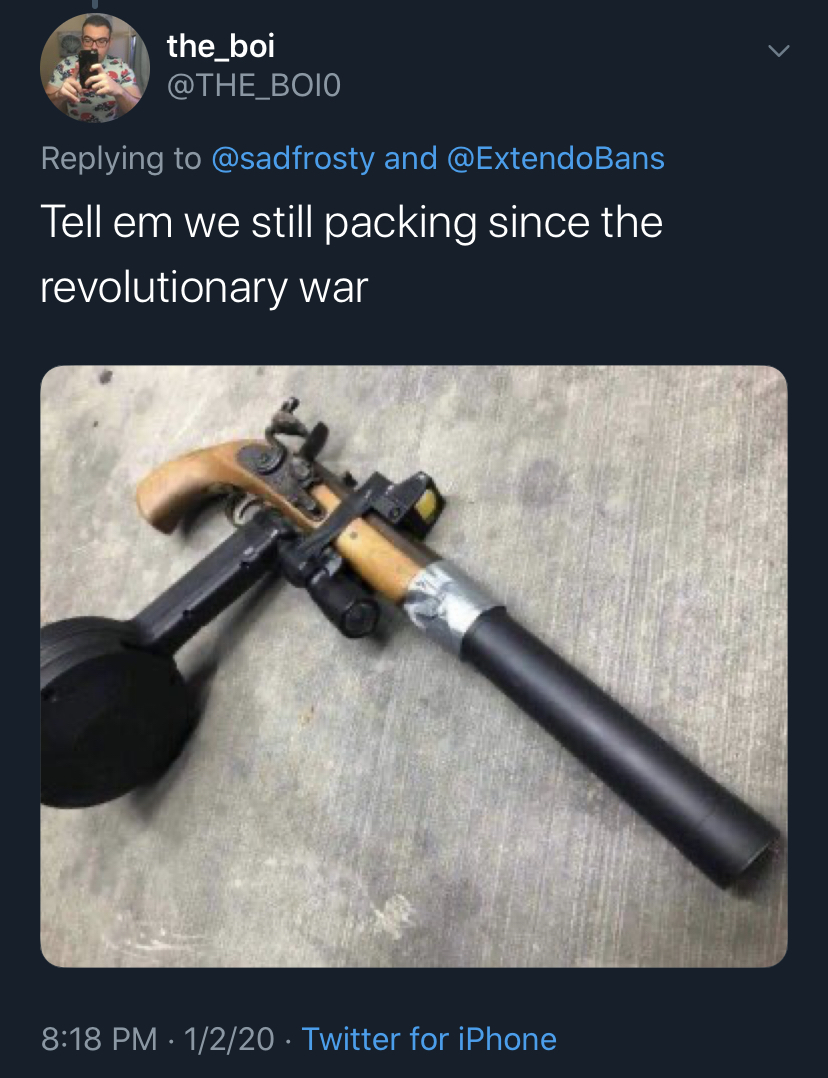
Task: Visit the @sadfrosty profile mention
Action: 293,159
